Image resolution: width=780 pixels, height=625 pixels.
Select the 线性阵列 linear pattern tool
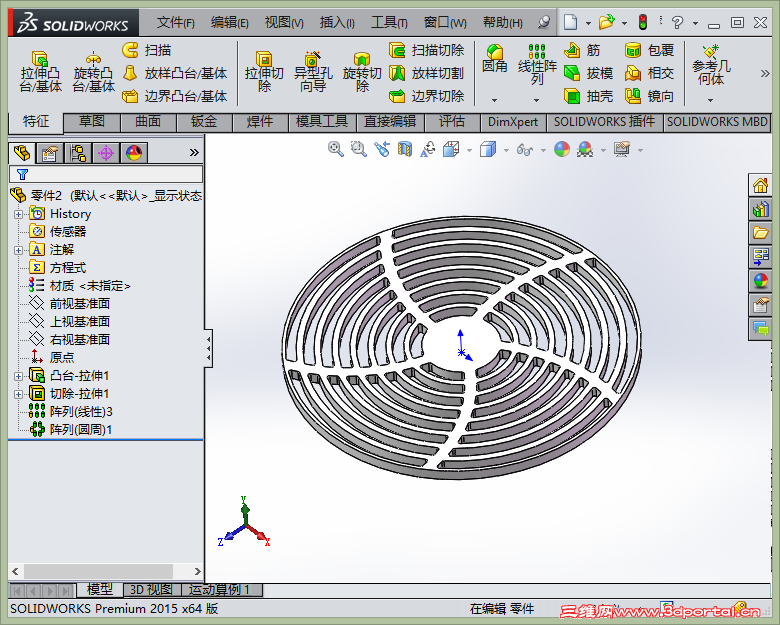click(x=537, y=64)
